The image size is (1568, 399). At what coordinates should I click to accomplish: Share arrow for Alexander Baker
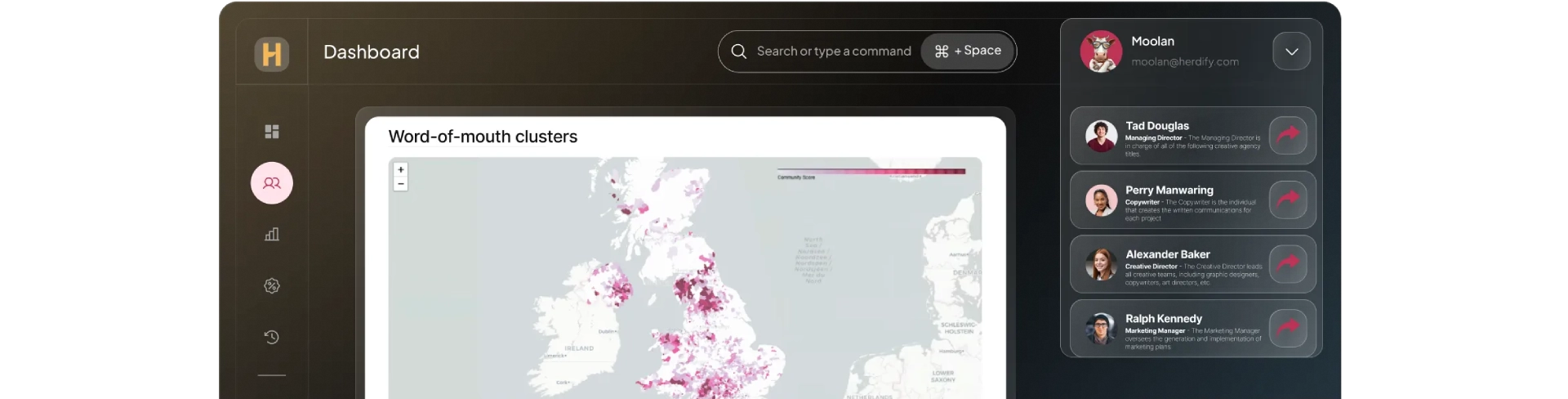tap(1288, 263)
